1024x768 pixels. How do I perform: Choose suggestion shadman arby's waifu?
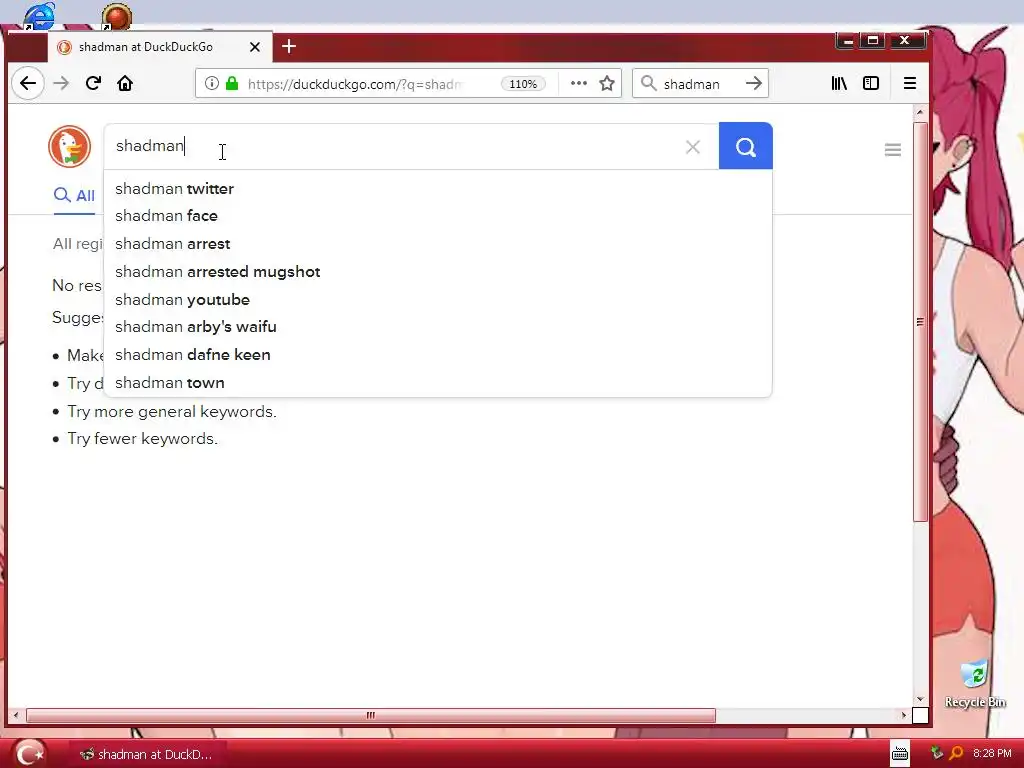point(438,327)
